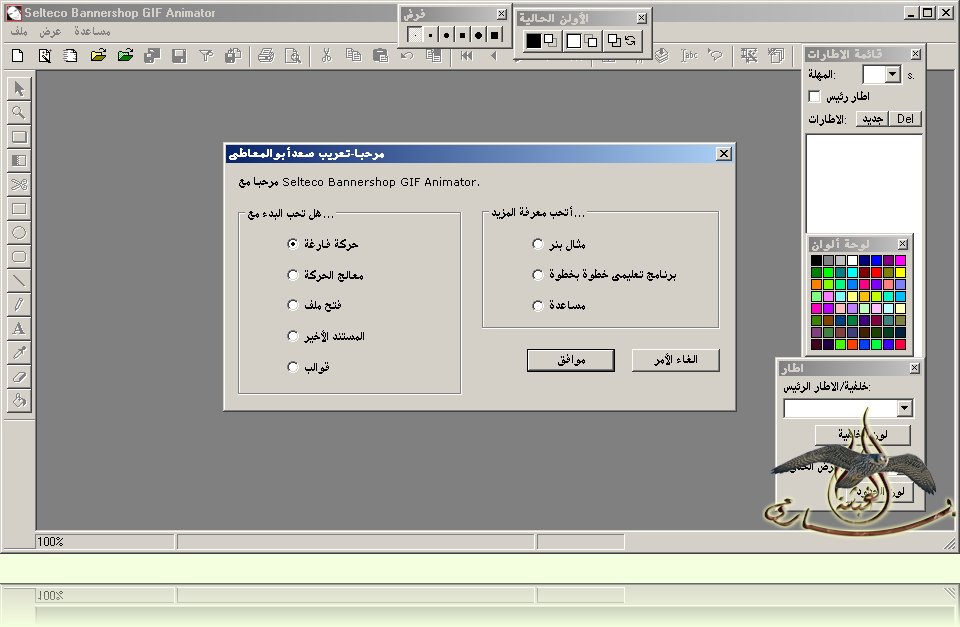Open a file with the yellow folder icon
Screen dimensions: 960x627
pos(98,56)
